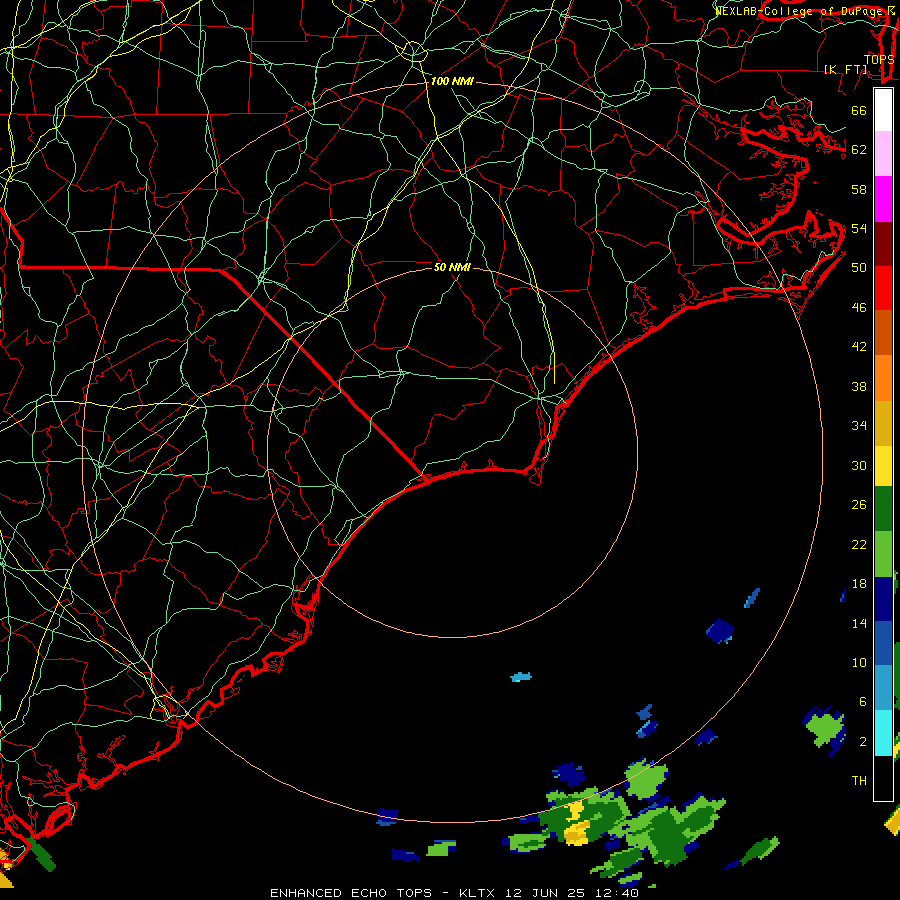Select the dark maroon legend color band

[x=883, y=244]
